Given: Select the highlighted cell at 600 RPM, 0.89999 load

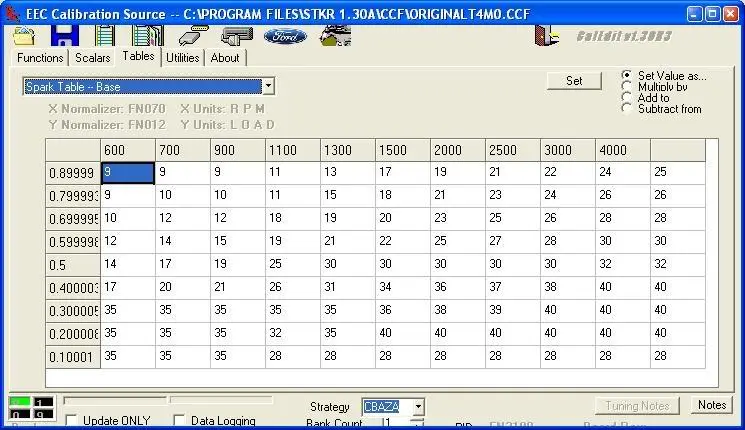Looking at the screenshot, I should coord(128,172).
